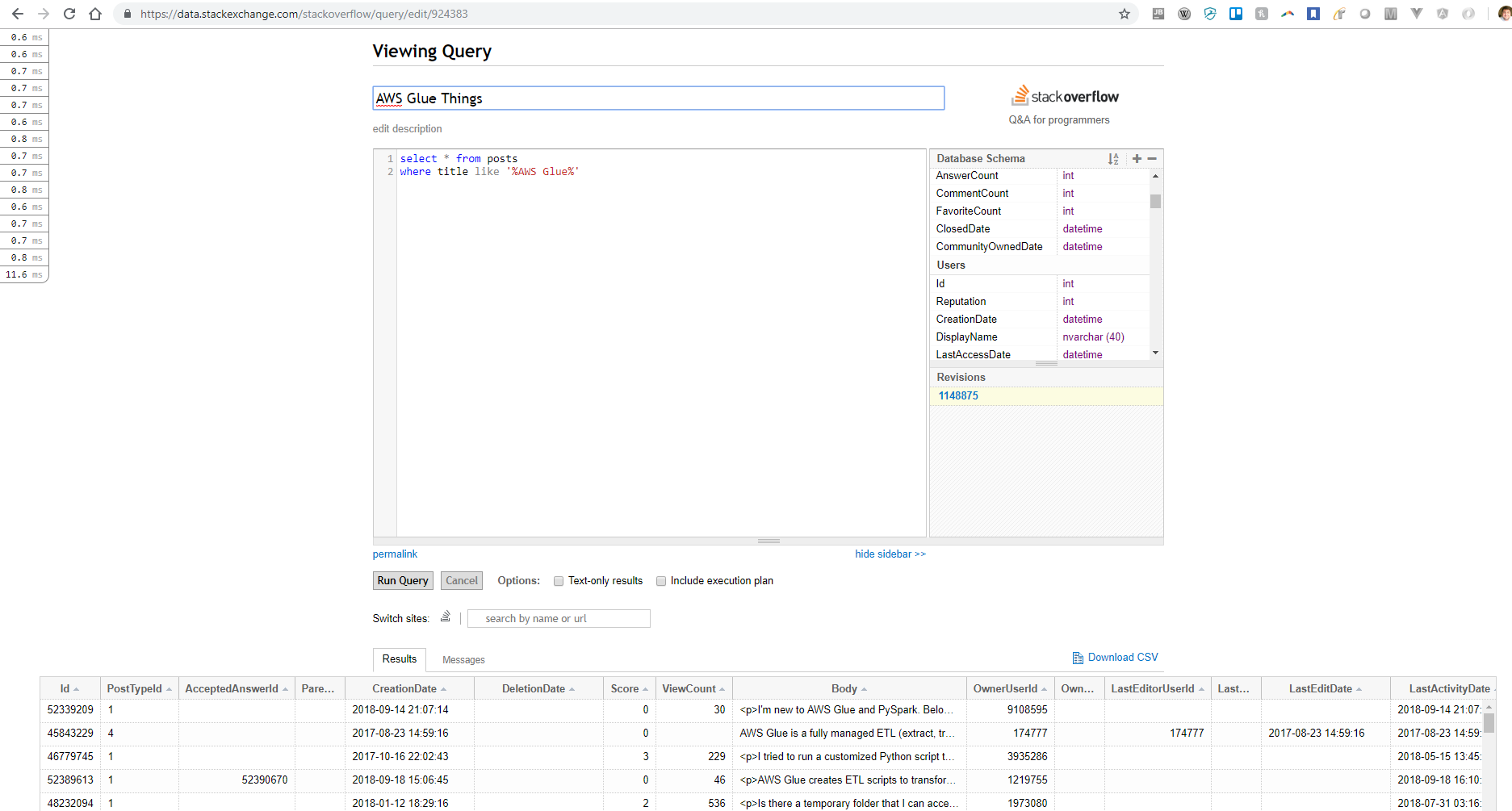Open the blue shield extension icon
Viewport: 1512px width, 811px height.
pos(1210,14)
